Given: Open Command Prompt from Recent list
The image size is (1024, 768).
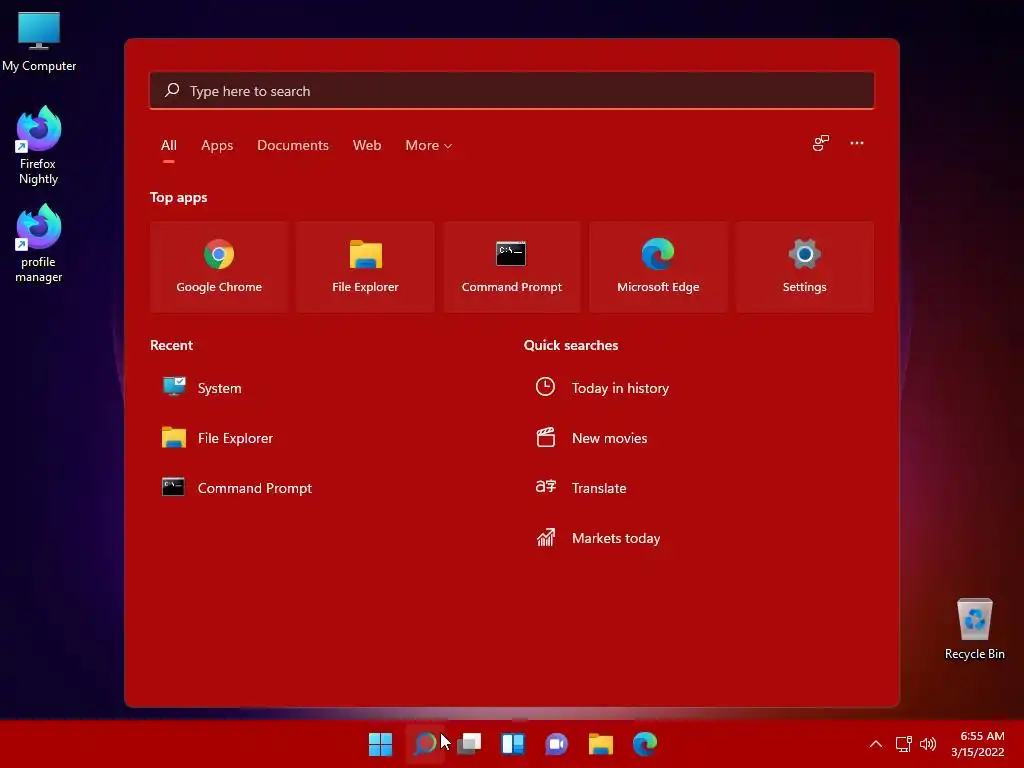Looking at the screenshot, I should pos(237,488).
